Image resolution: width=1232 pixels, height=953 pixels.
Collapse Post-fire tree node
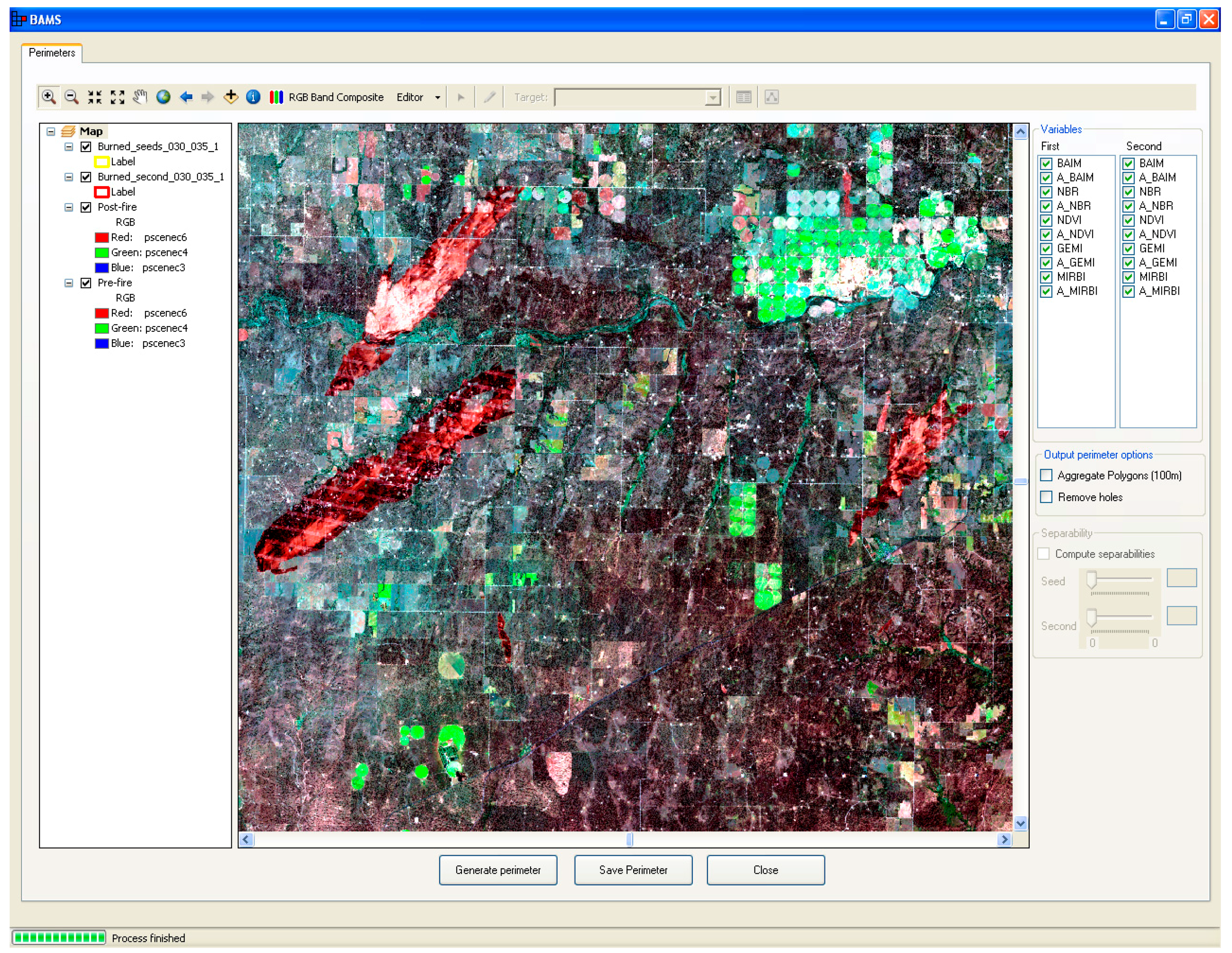point(69,208)
